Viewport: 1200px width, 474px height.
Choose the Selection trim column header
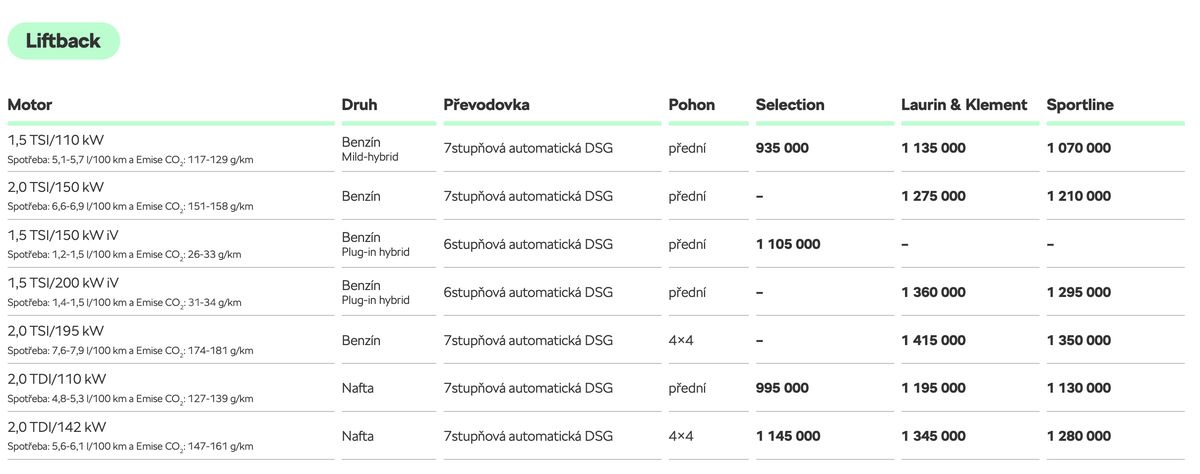pyautogui.click(x=790, y=105)
